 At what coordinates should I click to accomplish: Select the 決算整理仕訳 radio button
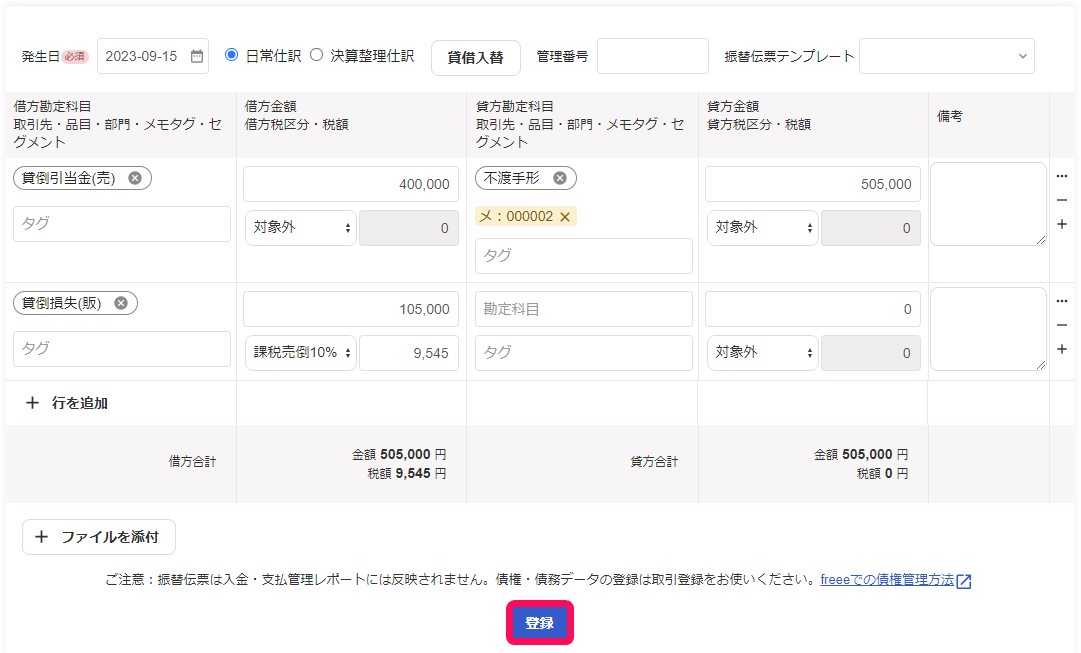(x=316, y=54)
